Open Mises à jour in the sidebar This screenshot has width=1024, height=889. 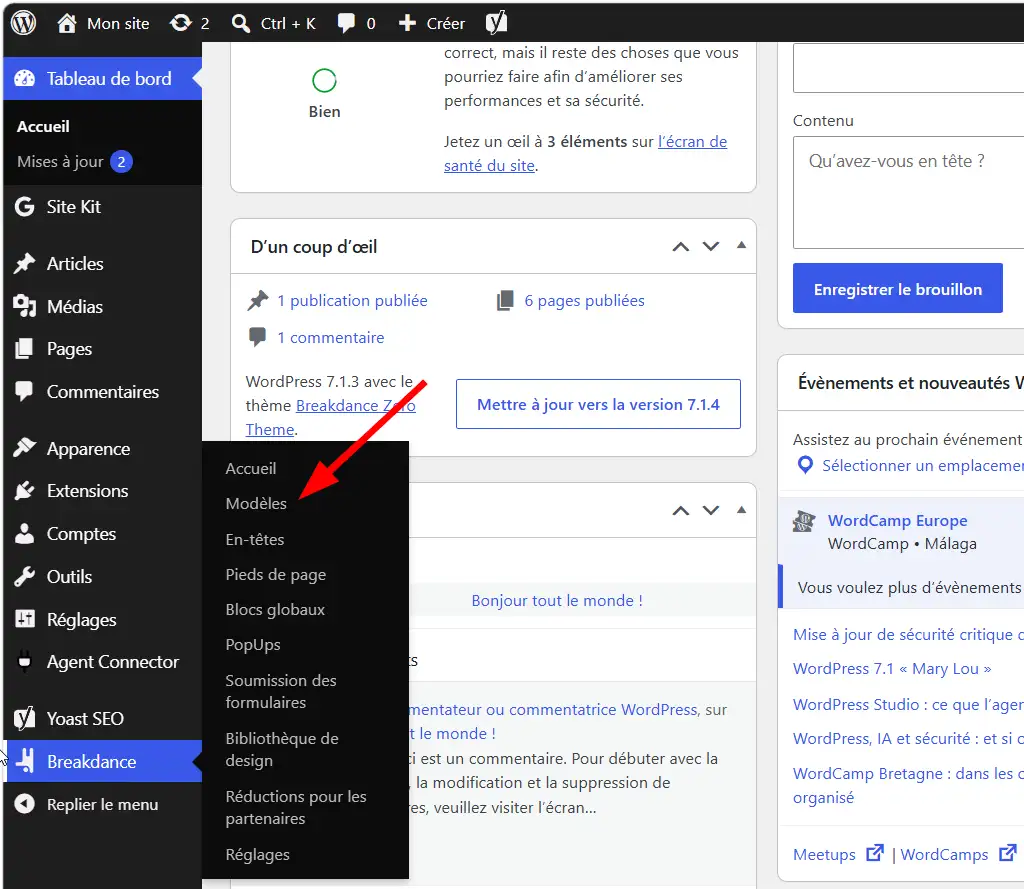coord(74,161)
